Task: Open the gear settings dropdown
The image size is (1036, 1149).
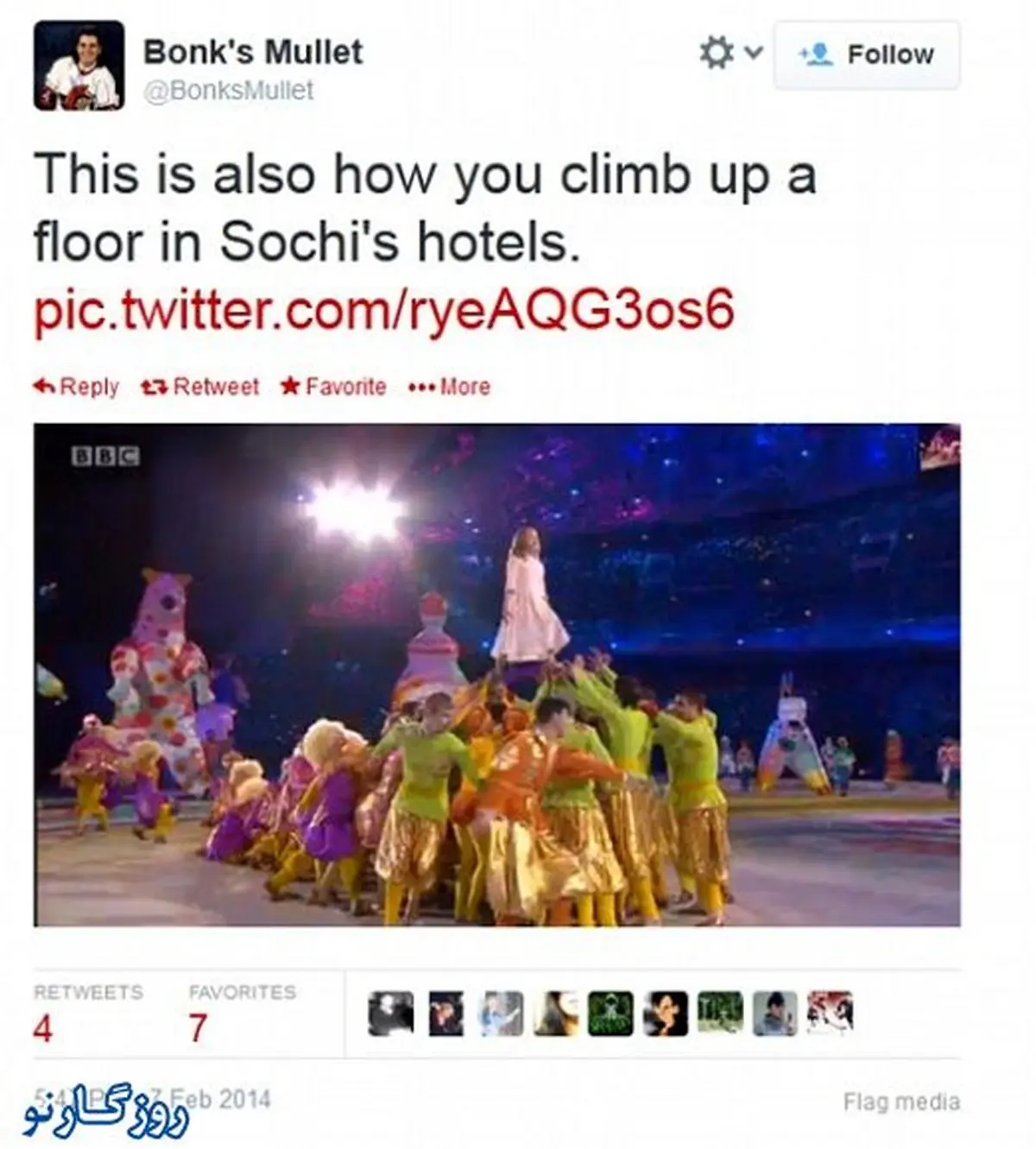Action: coord(729,54)
